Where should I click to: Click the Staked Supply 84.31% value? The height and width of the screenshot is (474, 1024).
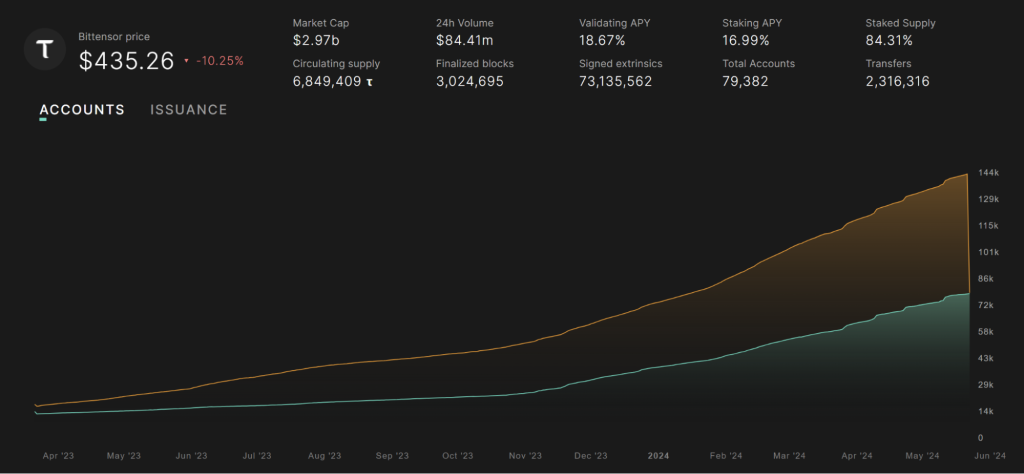coord(888,40)
